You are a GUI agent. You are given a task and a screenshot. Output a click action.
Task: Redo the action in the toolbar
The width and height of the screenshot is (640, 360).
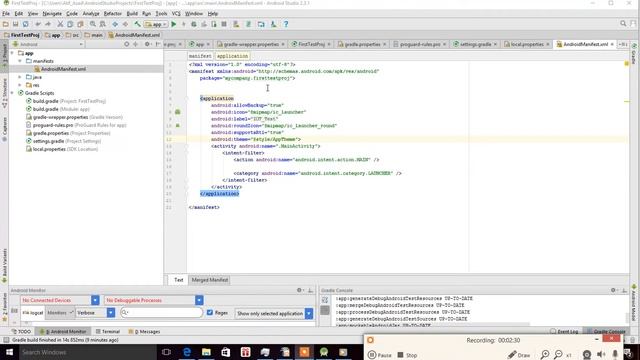click(x=48, y=24)
